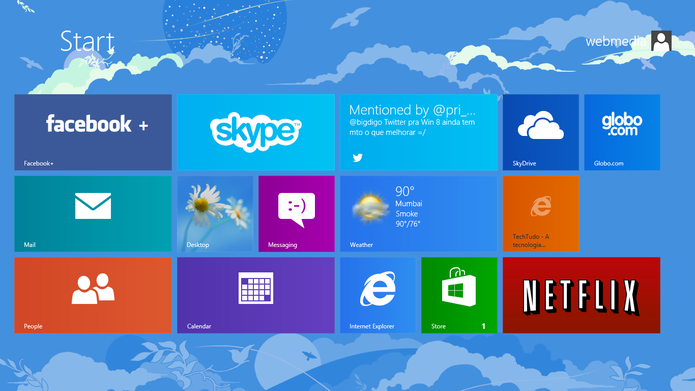Open the Calendar grid tile
Screen dimensions: 695x391
click(256, 295)
